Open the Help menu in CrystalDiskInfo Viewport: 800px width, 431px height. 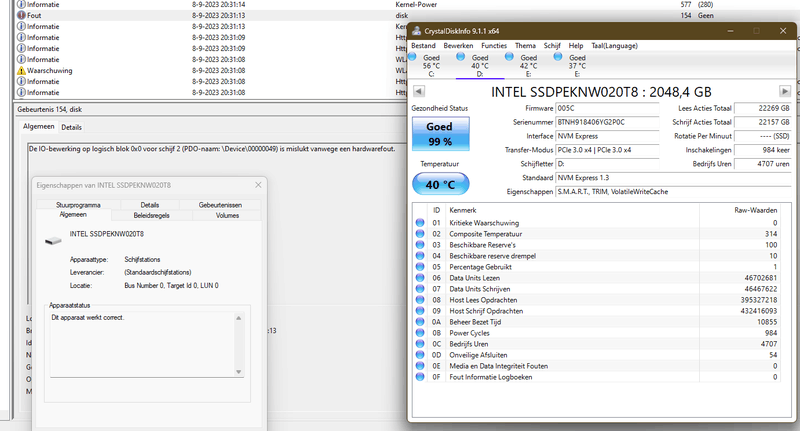(576, 45)
